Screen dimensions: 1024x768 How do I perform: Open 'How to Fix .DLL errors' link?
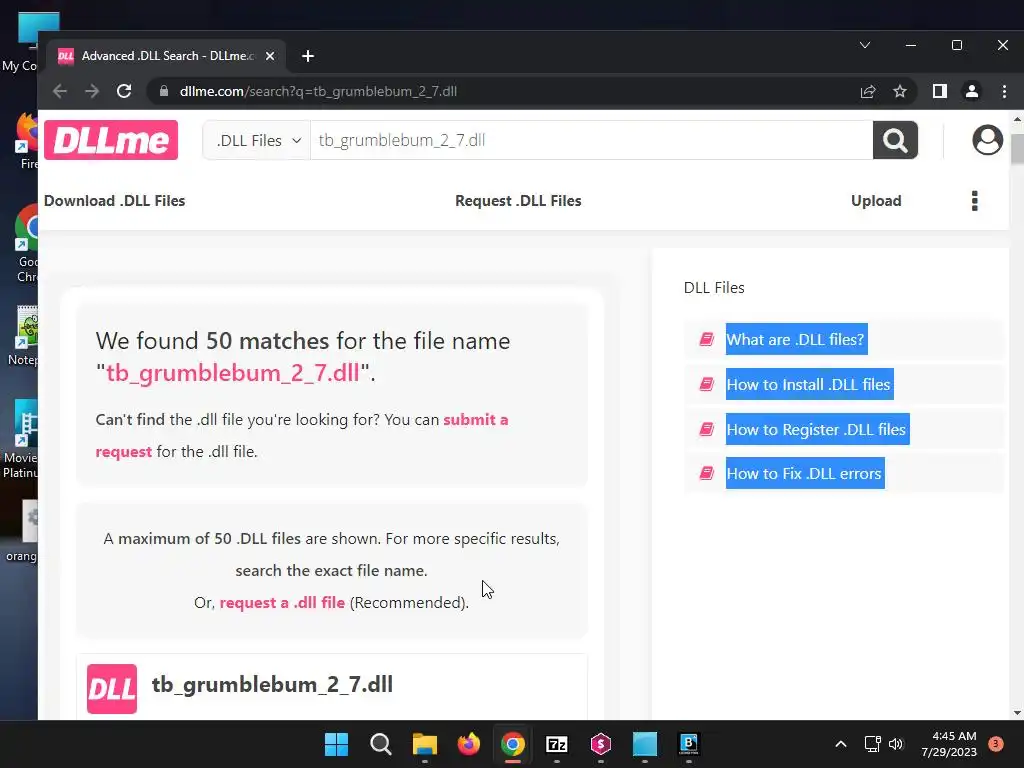(x=805, y=473)
